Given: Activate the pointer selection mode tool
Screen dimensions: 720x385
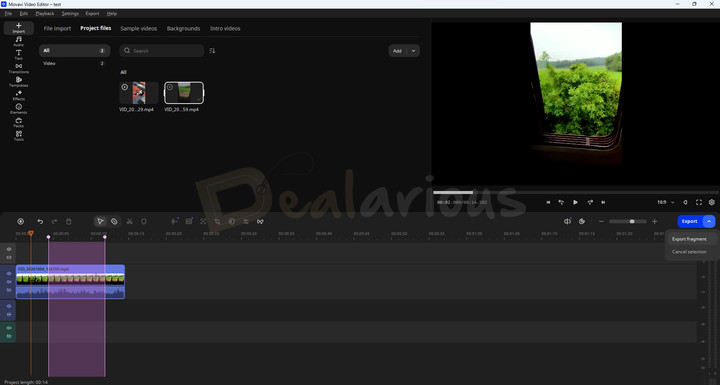Looking at the screenshot, I should click(100, 221).
